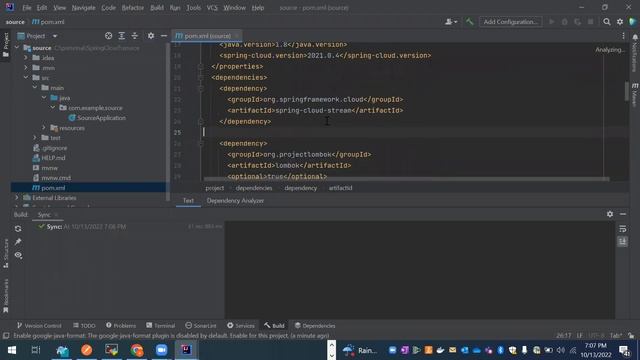Click the Run play button icon
This screenshot has height=360, width=640.
pyautogui.click(x=552, y=22)
